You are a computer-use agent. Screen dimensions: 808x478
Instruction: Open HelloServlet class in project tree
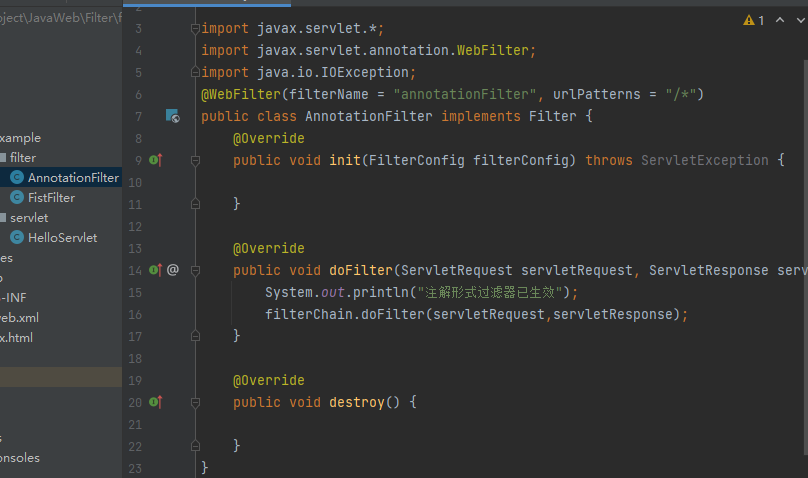[x=62, y=237]
